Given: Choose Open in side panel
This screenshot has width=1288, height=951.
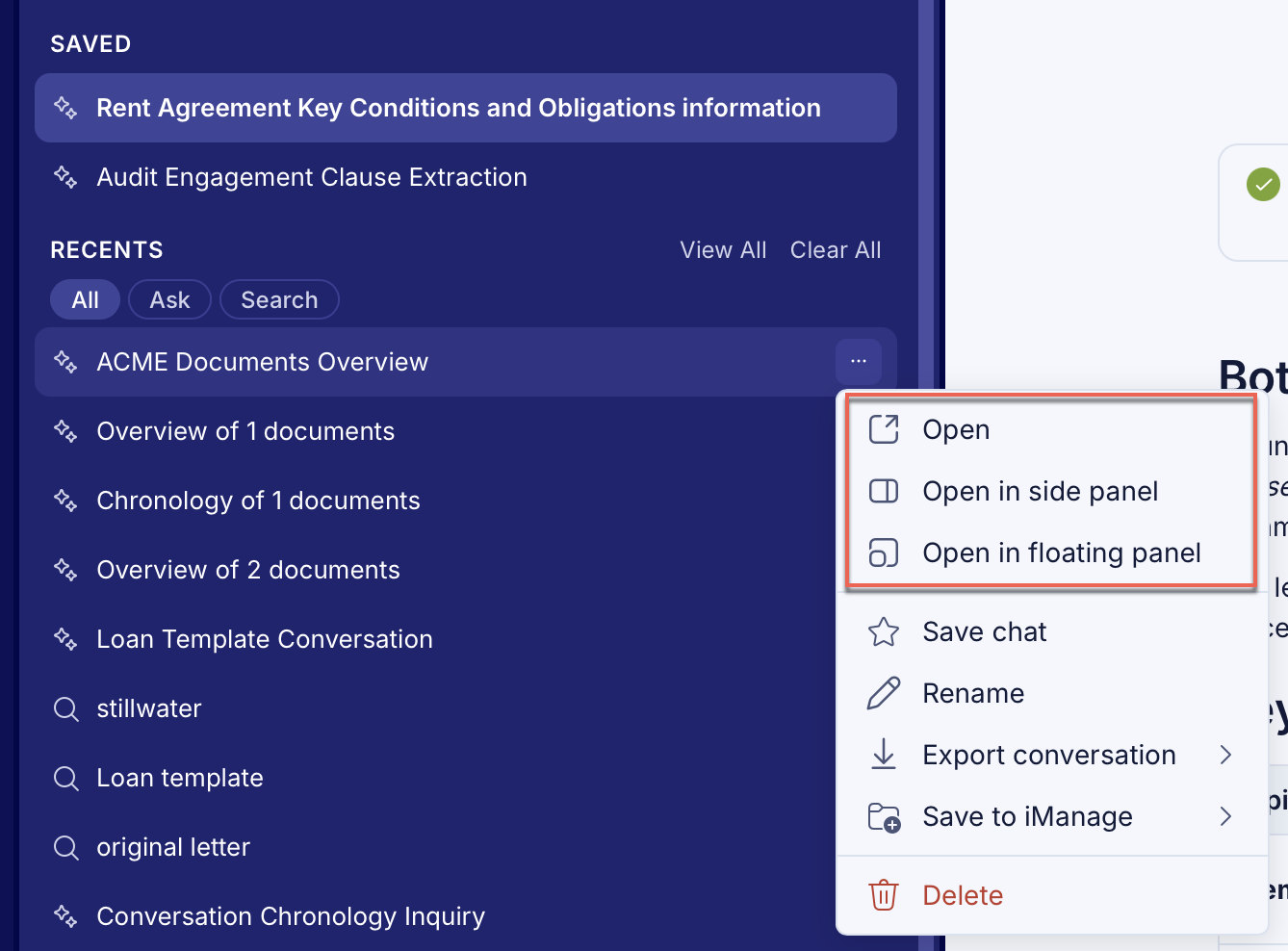Looking at the screenshot, I should click(x=1050, y=492).
